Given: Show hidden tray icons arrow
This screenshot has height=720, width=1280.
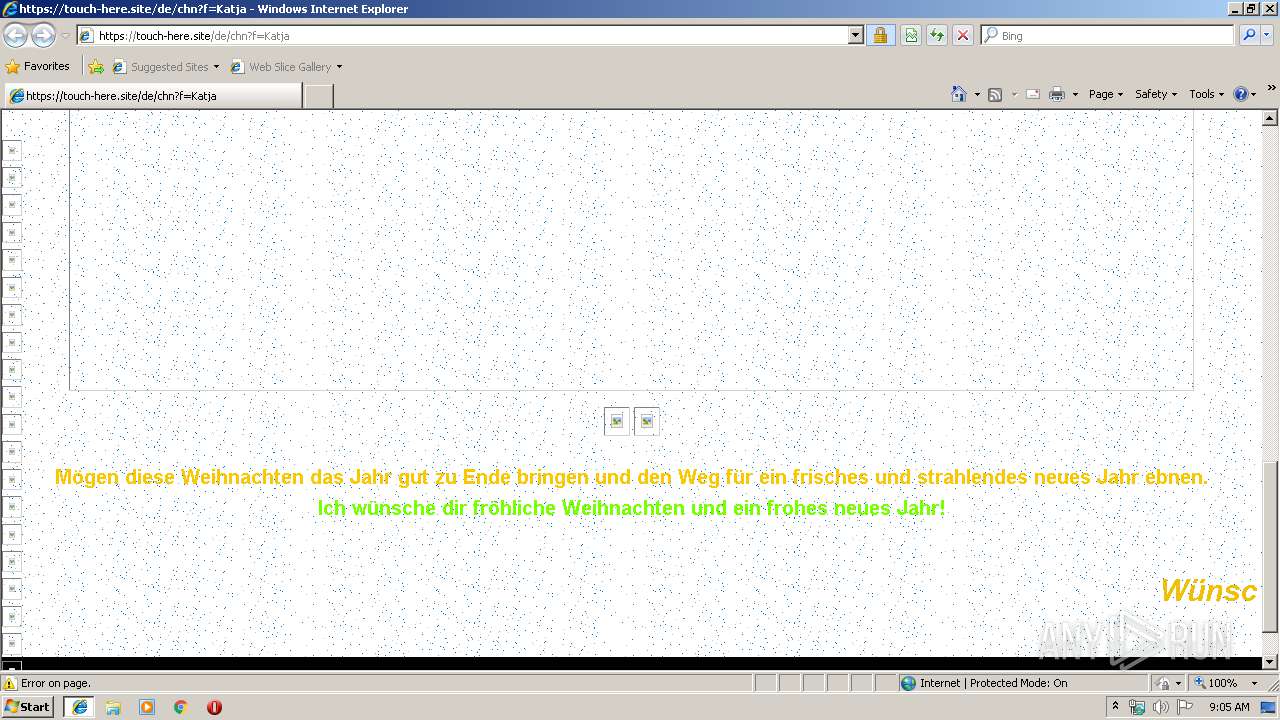Looking at the screenshot, I should [x=1115, y=707].
